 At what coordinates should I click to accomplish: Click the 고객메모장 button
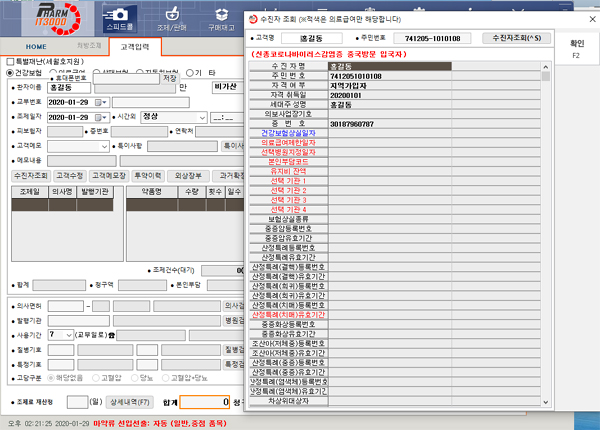(x=109, y=176)
